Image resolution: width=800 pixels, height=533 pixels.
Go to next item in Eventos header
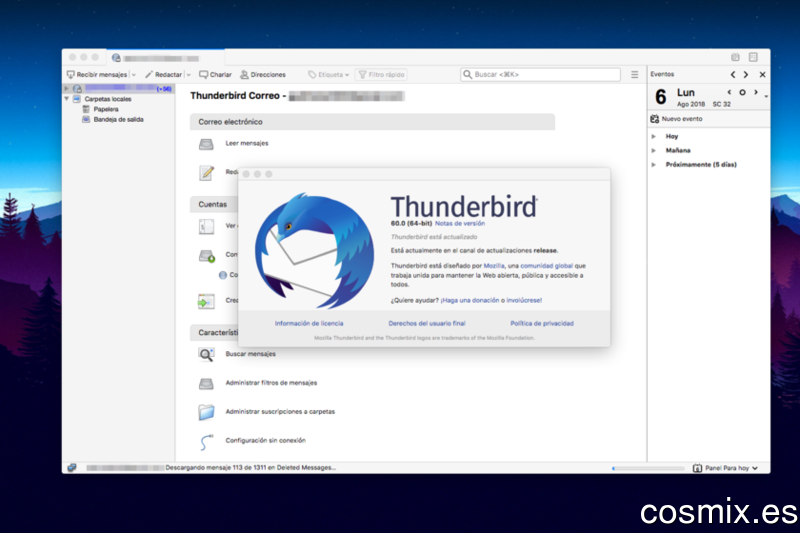pyautogui.click(x=746, y=74)
